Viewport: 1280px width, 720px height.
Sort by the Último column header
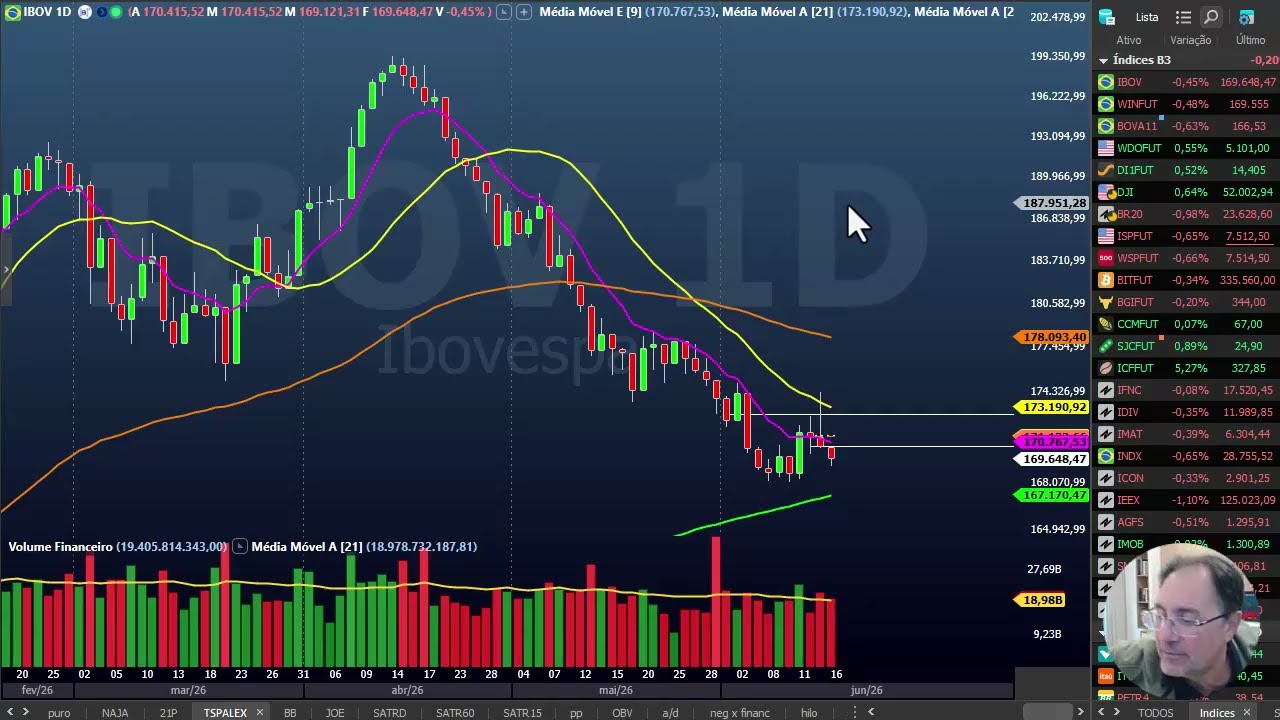pos(1250,40)
